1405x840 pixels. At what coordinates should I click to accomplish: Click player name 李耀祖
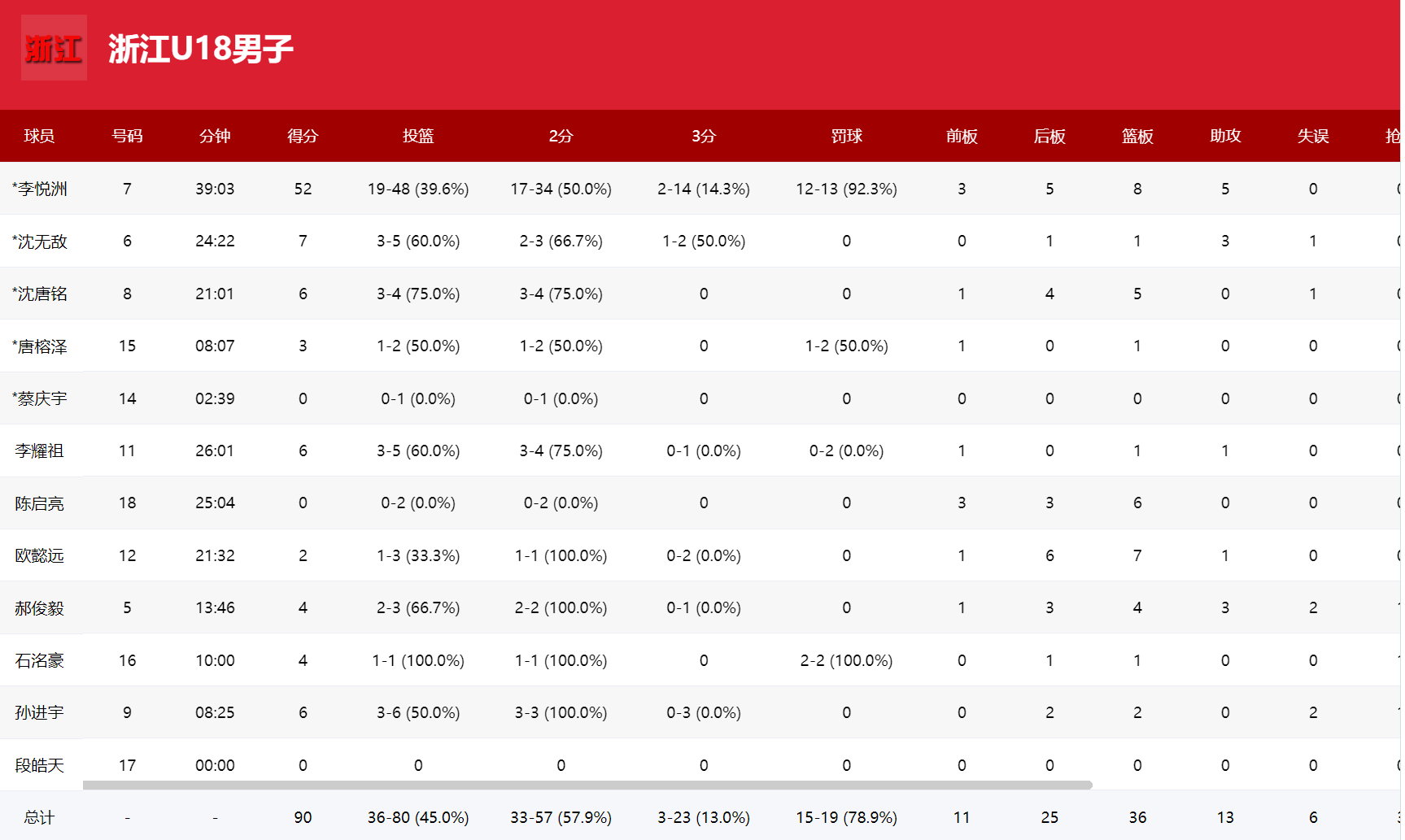click(x=39, y=450)
